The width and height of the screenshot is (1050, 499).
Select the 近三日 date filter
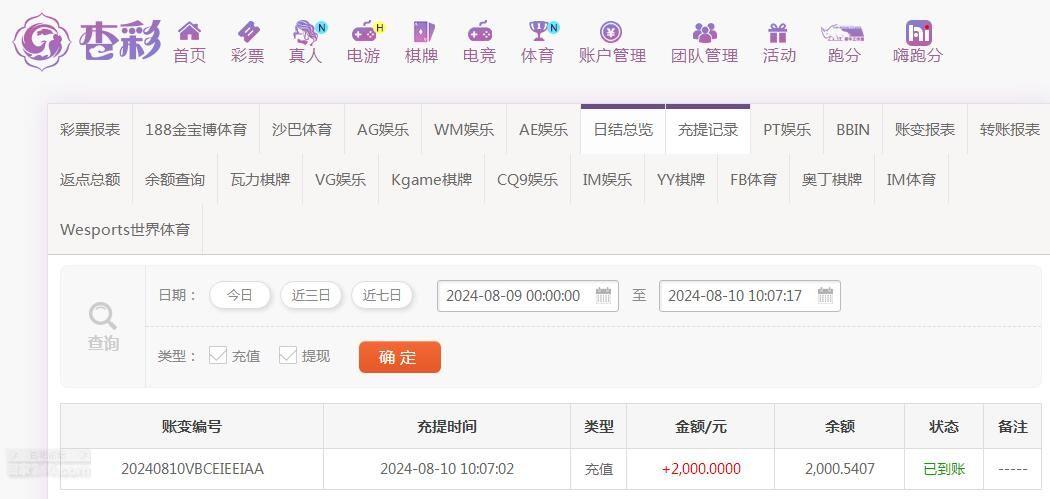[x=311, y=295]
